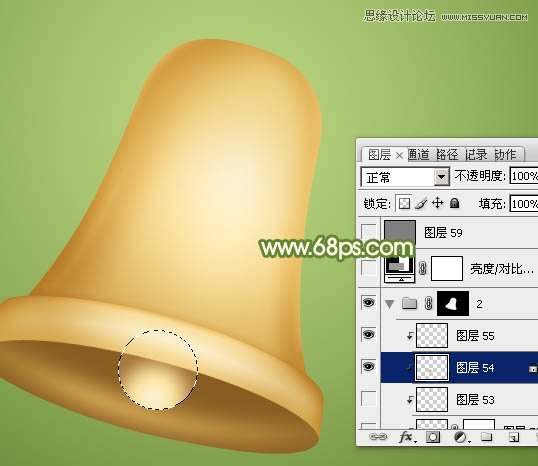Click the lock badge on 图层 54

point(533,368)
